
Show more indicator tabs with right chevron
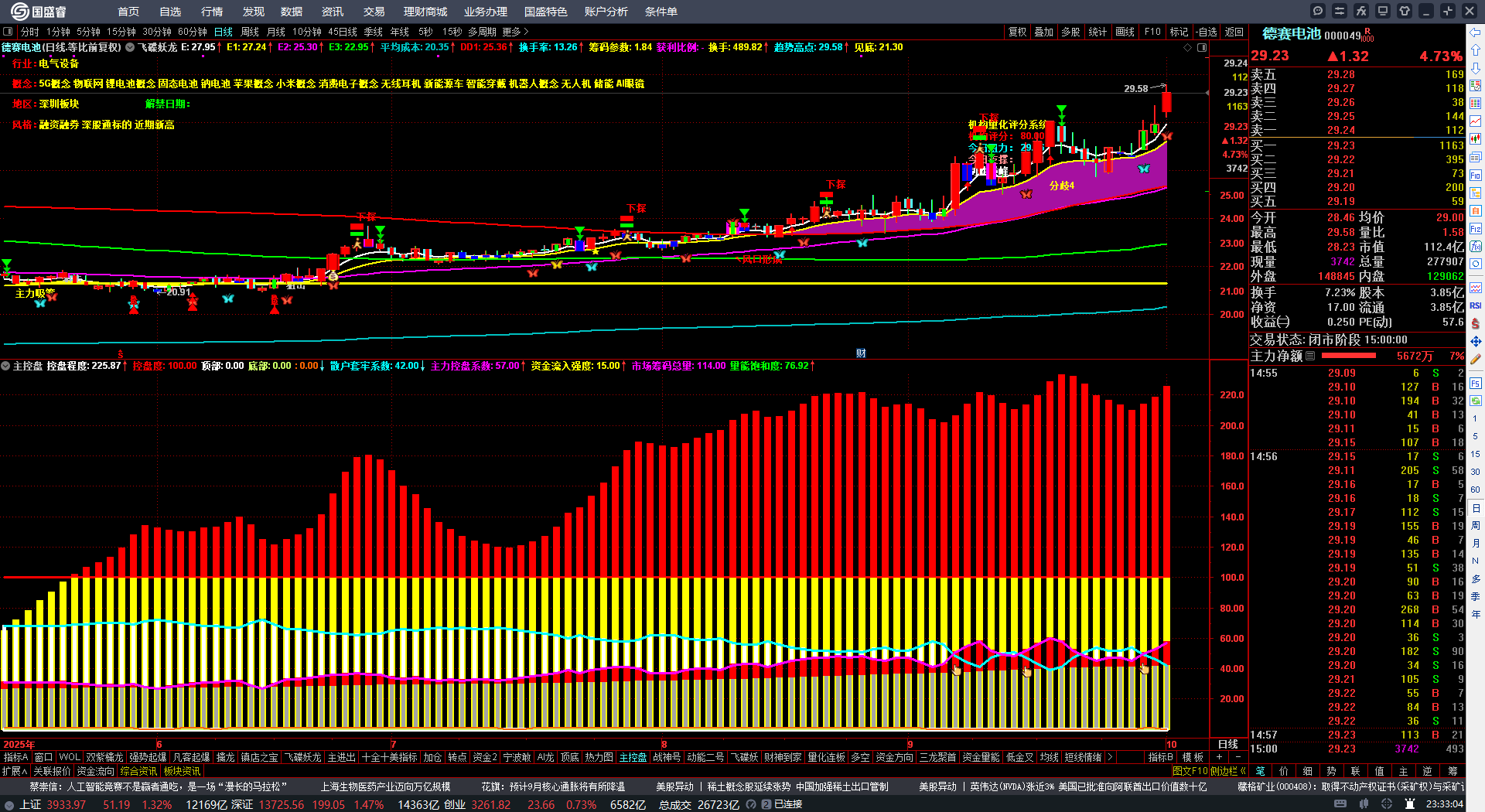(x=1110, y=757)
